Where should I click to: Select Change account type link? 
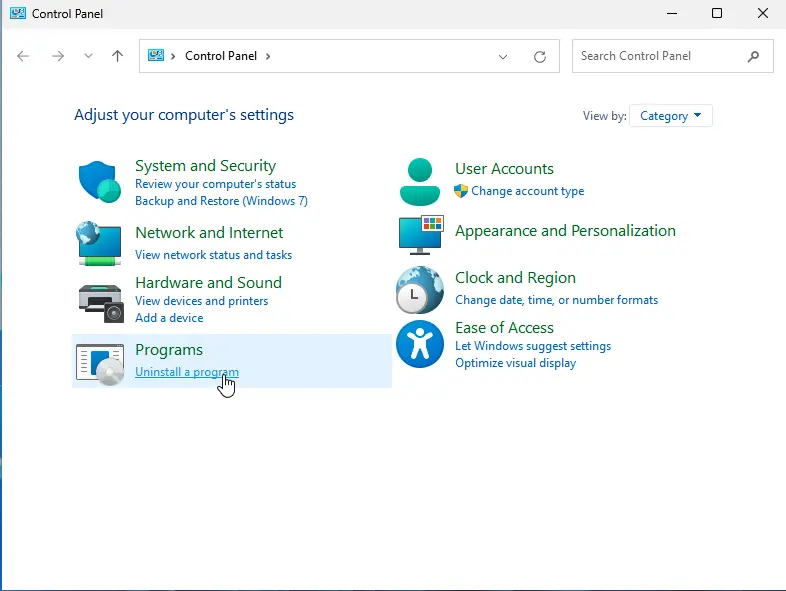point(527,191)
